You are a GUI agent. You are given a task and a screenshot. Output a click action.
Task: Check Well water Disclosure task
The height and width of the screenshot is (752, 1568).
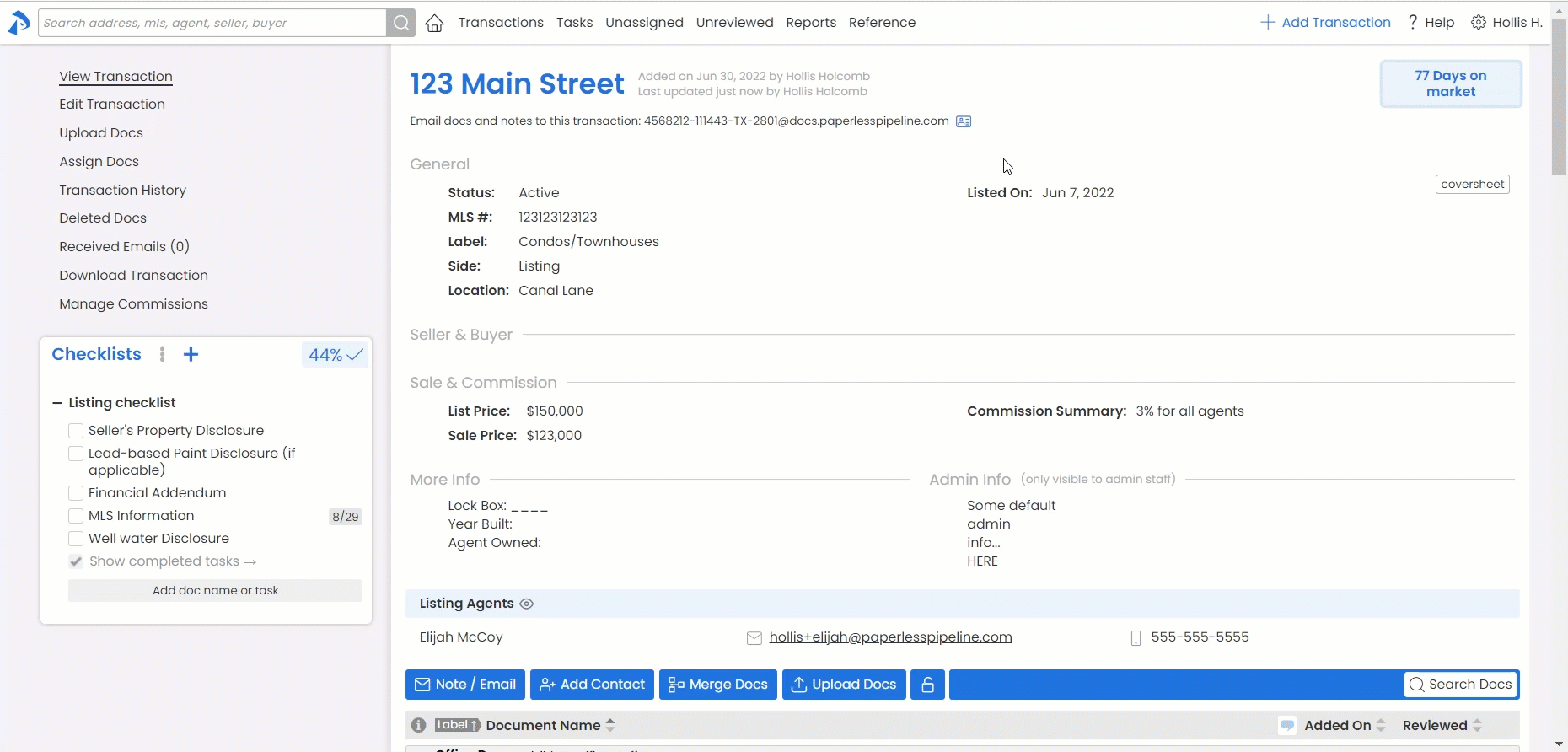(x=76, y=539)
